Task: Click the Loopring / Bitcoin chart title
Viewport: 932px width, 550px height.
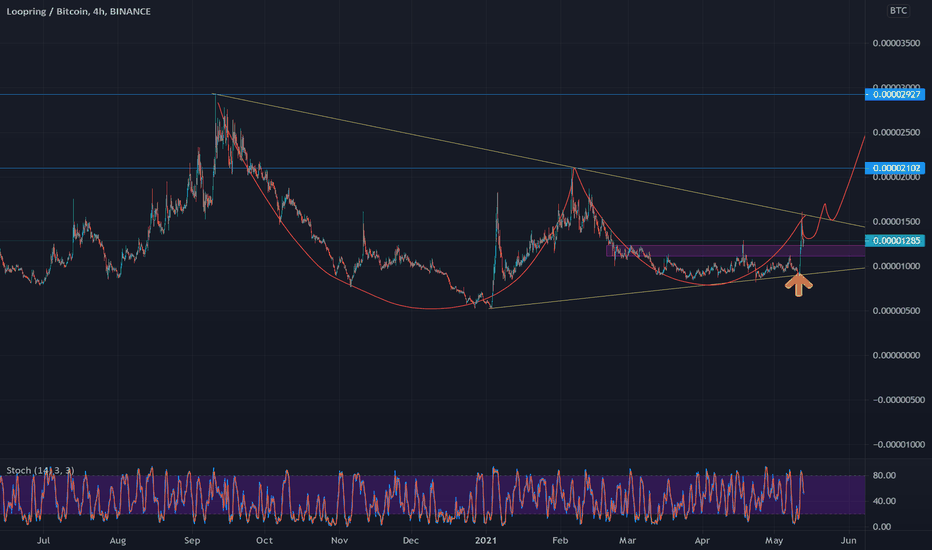Action: [78, 11]
